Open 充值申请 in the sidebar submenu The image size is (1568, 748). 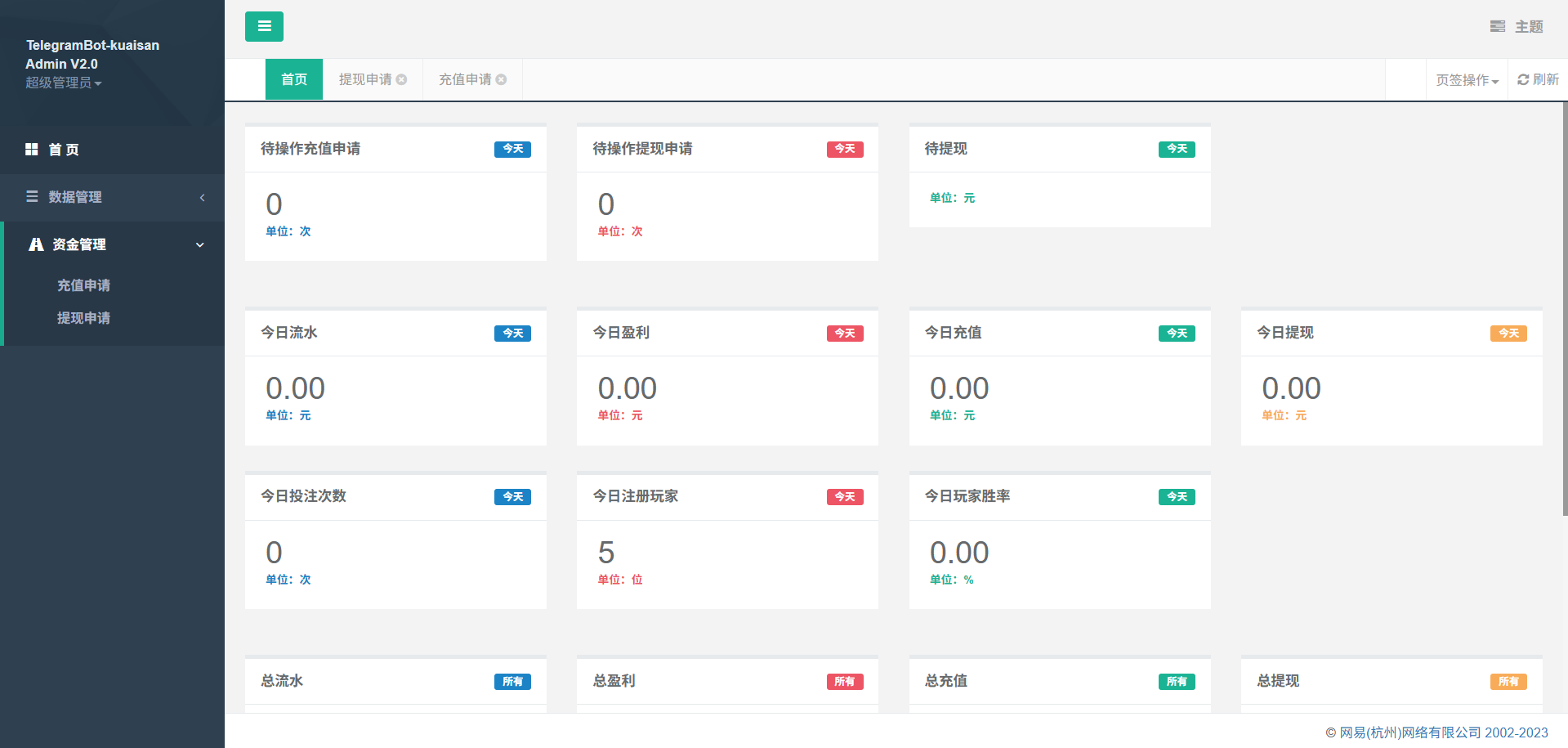click(83, 285)
